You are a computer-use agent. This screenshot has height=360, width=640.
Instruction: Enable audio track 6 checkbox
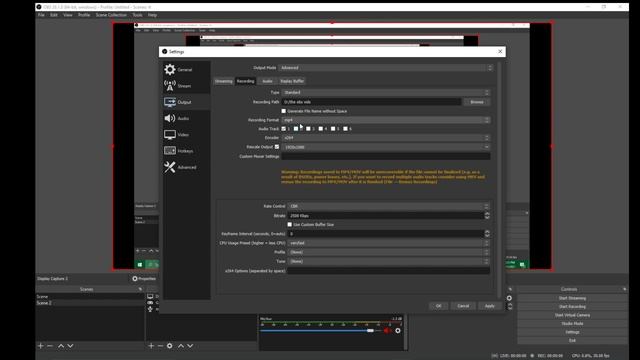pyautogui.click(x=345, y=129)
